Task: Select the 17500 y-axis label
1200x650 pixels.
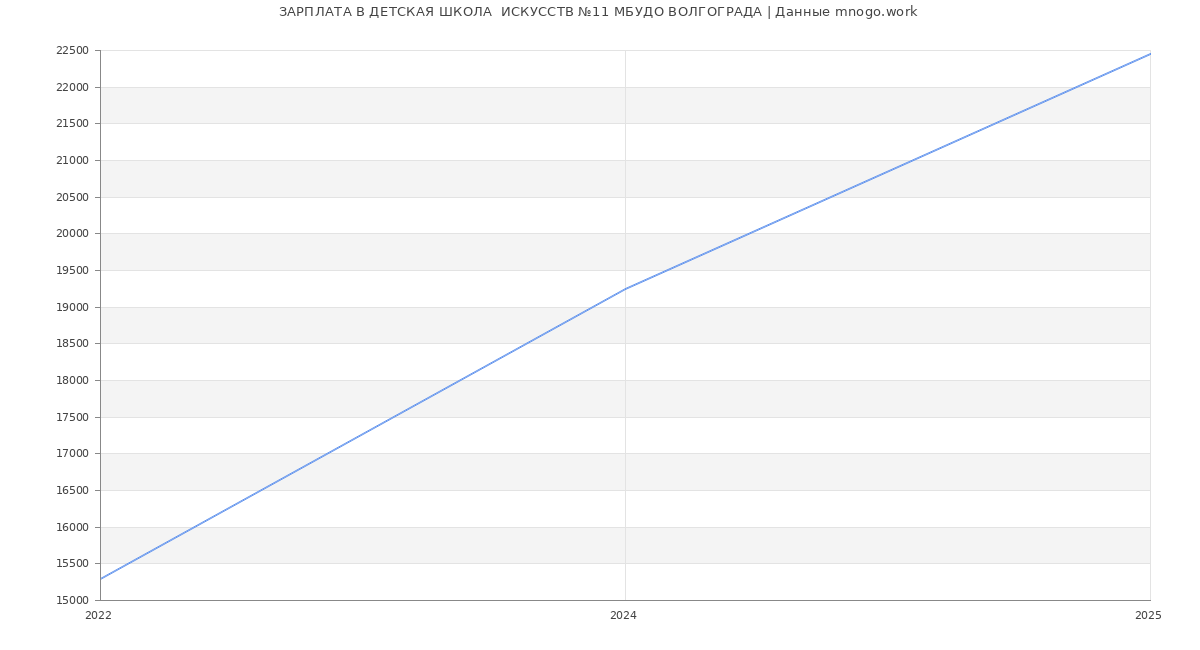Action: pyautogui.click(x=72, y=418)
